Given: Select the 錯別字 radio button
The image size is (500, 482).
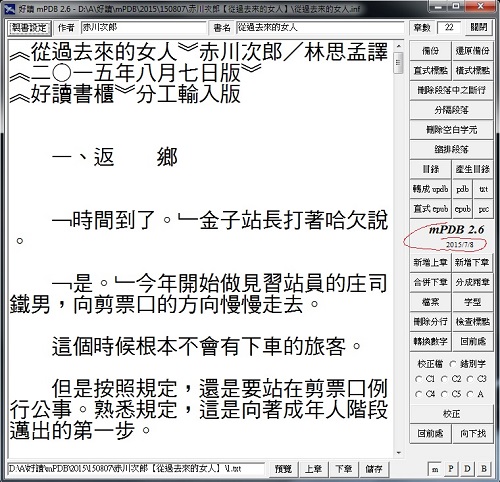Looking at the screenshot, I should tap(467, 364).
